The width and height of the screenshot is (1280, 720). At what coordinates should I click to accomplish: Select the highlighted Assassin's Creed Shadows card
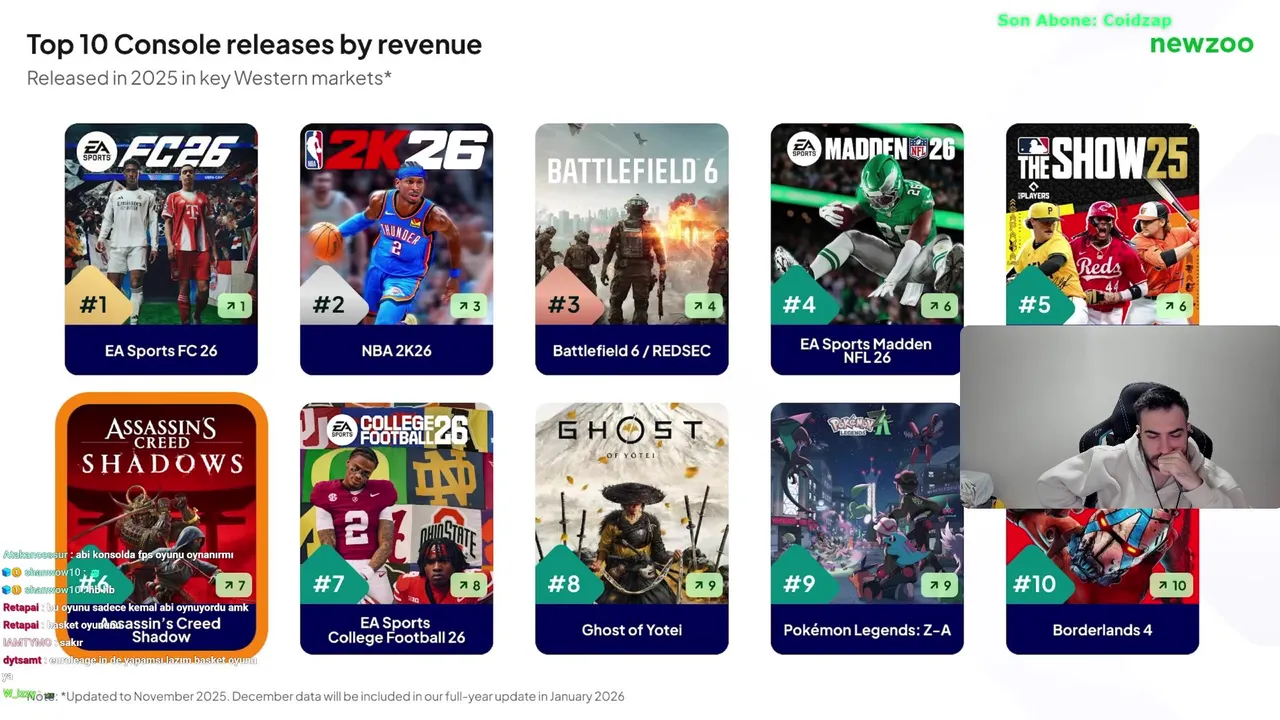(161, 525)
